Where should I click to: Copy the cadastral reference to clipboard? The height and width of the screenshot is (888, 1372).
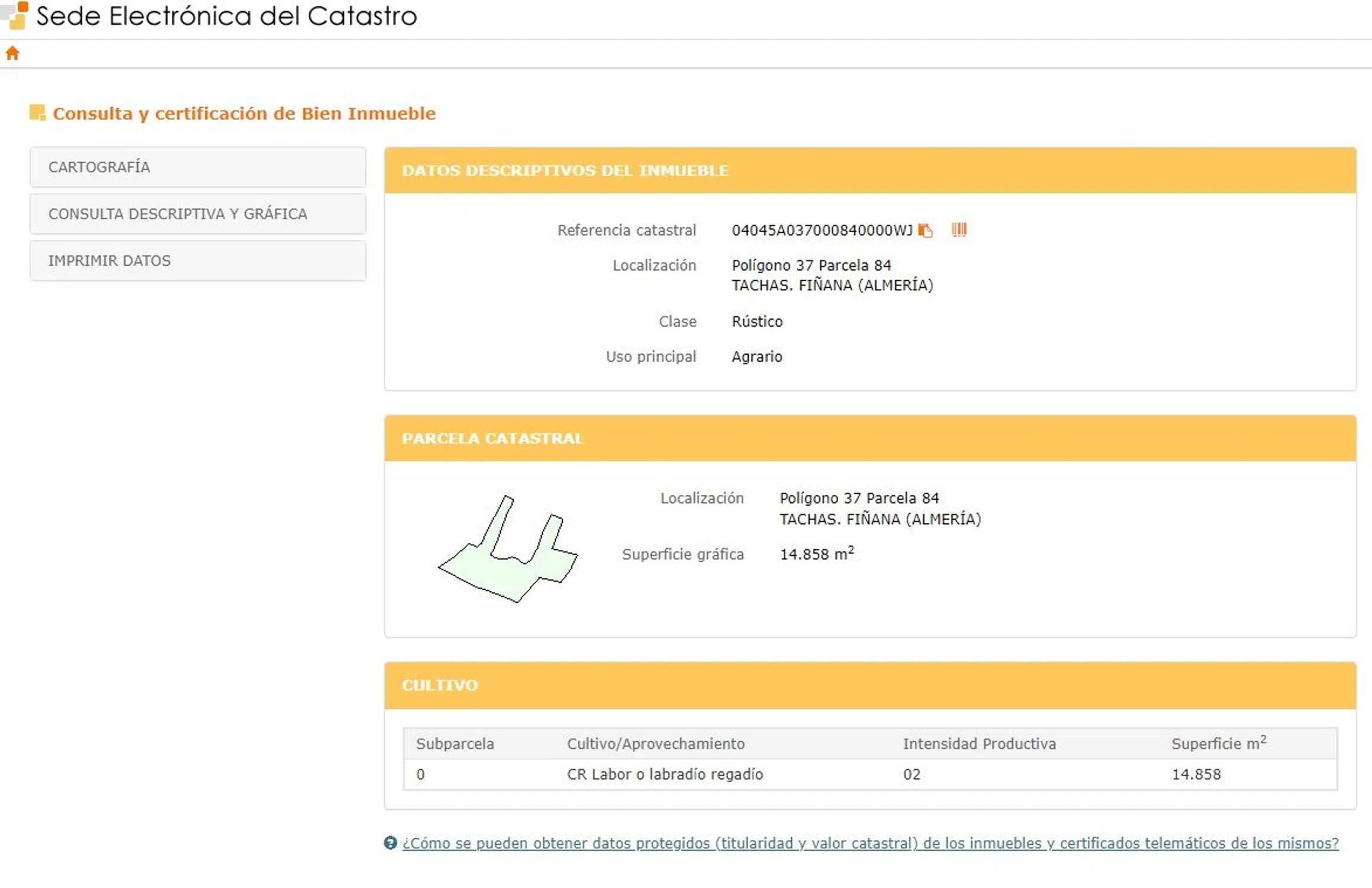pos(925,230)
